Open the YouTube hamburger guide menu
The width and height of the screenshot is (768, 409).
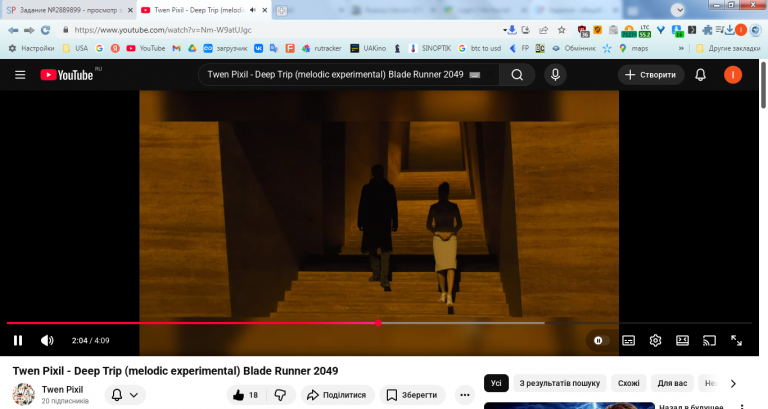pyautogui.click(x=20, y=75)
